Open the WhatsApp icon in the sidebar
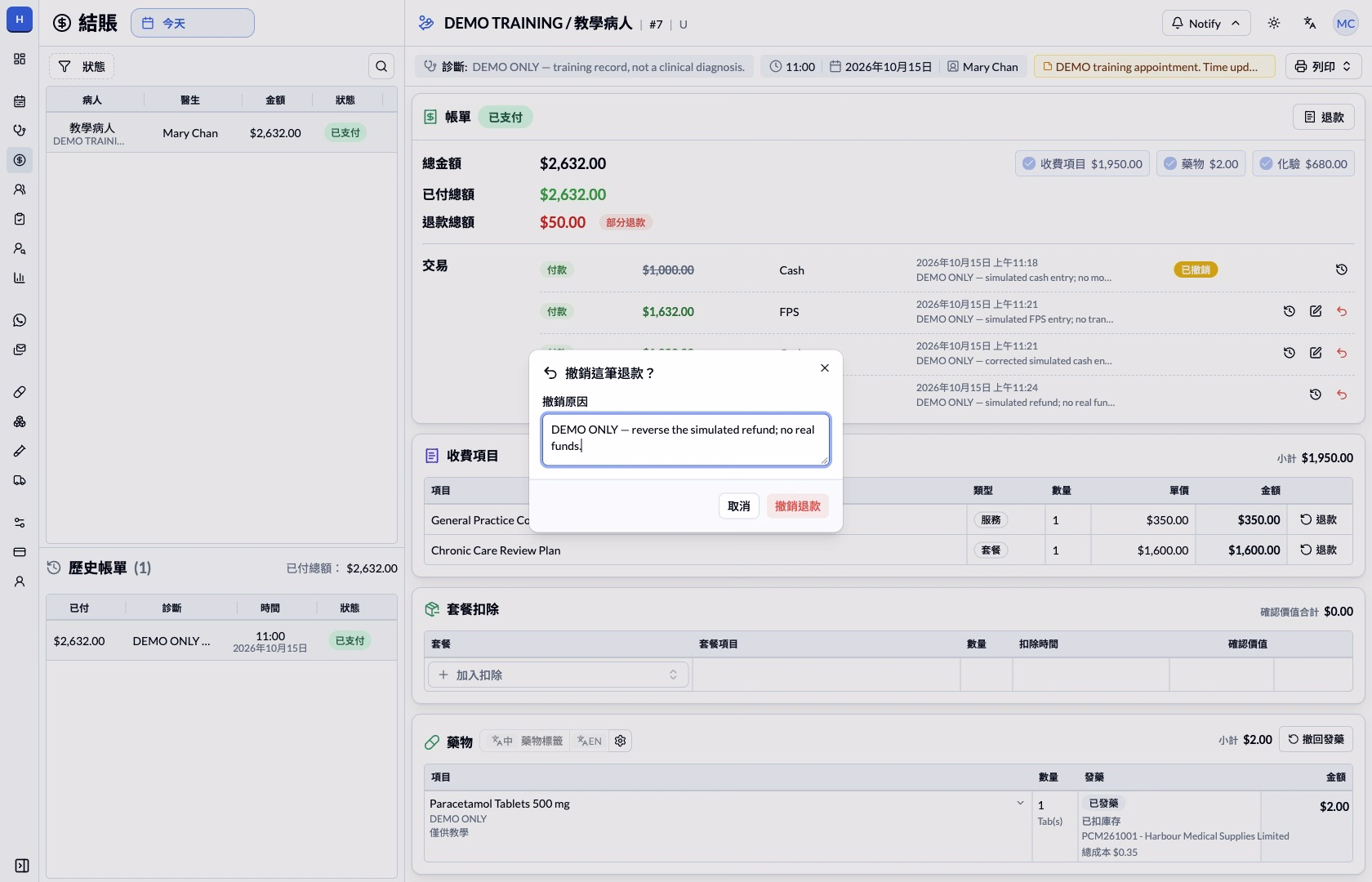This screenshot has height=882, width=1372. tap(20, 320)
